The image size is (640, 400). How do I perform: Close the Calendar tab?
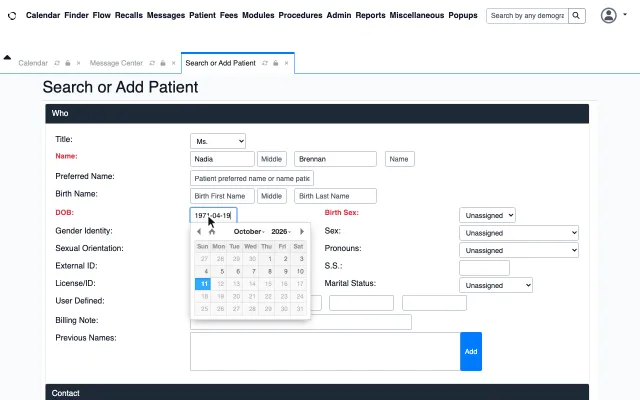(x=78, y=63)
